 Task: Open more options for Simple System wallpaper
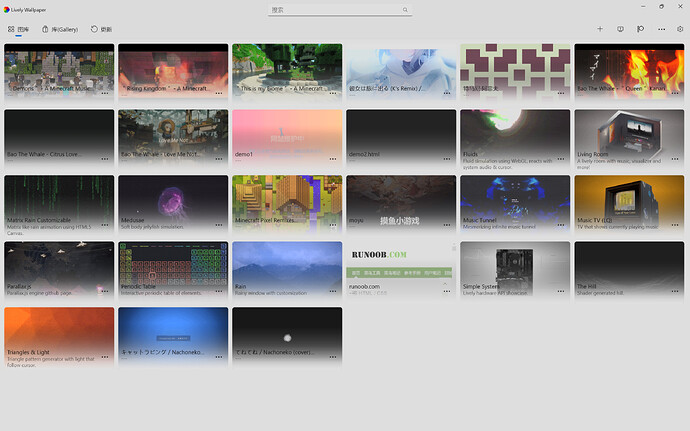561,291
